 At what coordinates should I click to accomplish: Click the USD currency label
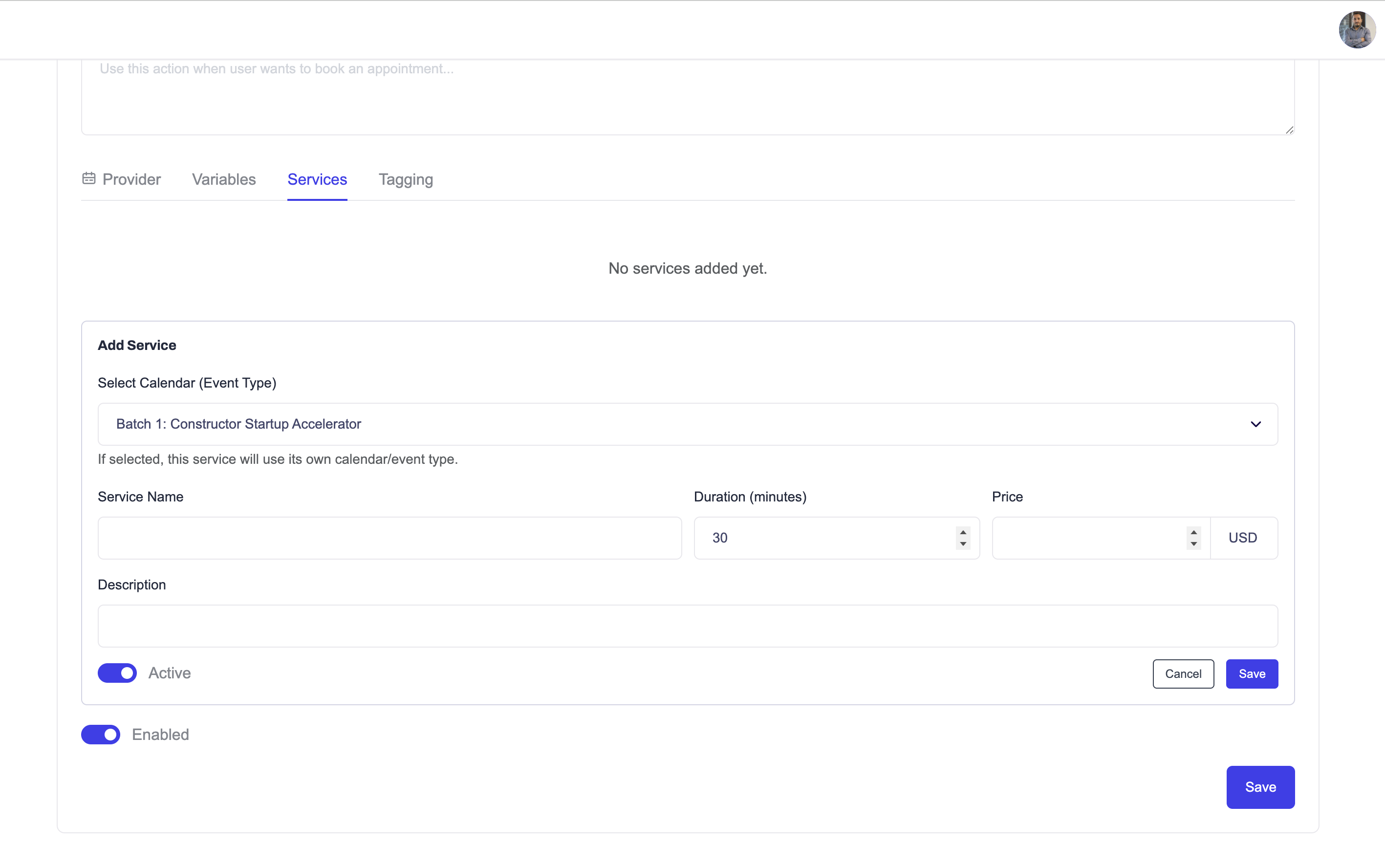1243,538
